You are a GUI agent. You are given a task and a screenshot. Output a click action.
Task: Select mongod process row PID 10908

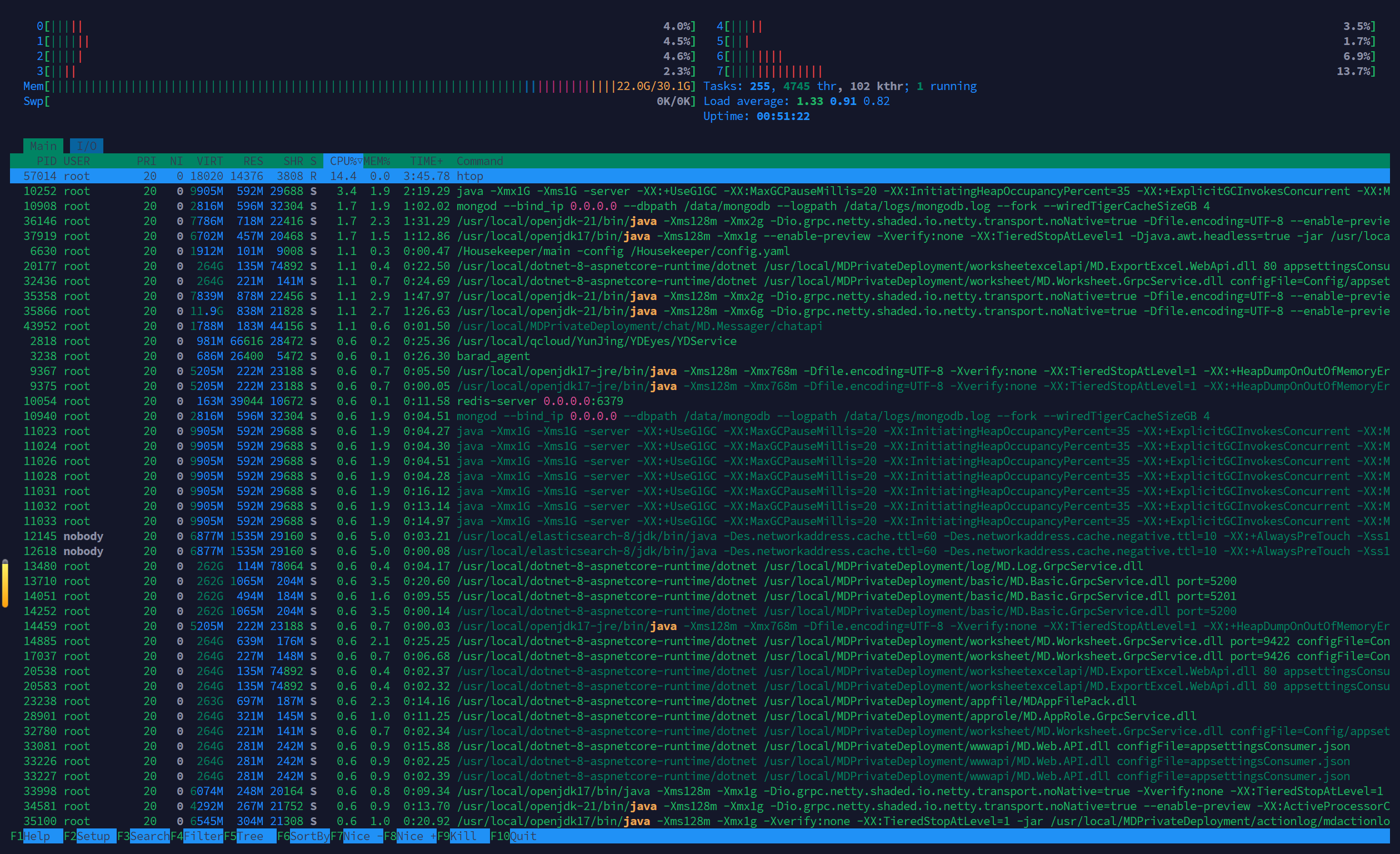click(x=700, y=206)
